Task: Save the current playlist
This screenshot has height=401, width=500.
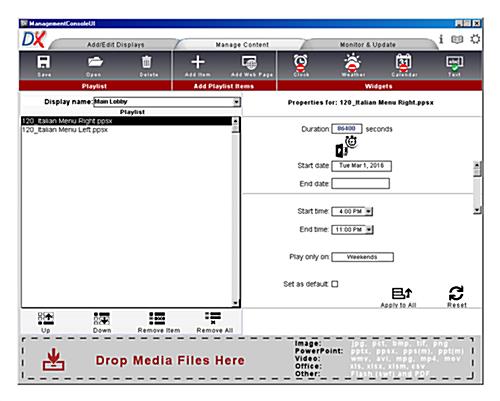Action: (44, 66)
